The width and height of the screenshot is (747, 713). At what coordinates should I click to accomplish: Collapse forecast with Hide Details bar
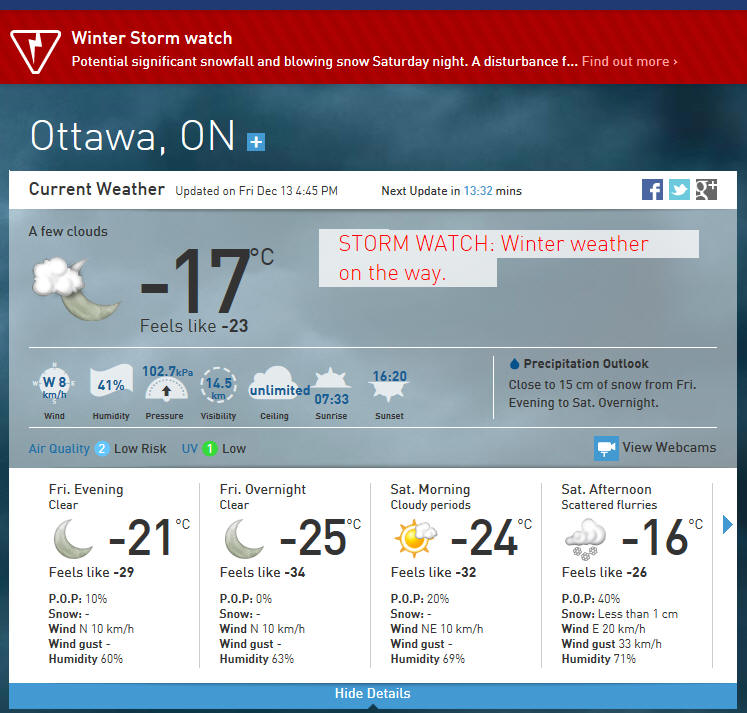point(373,694)
